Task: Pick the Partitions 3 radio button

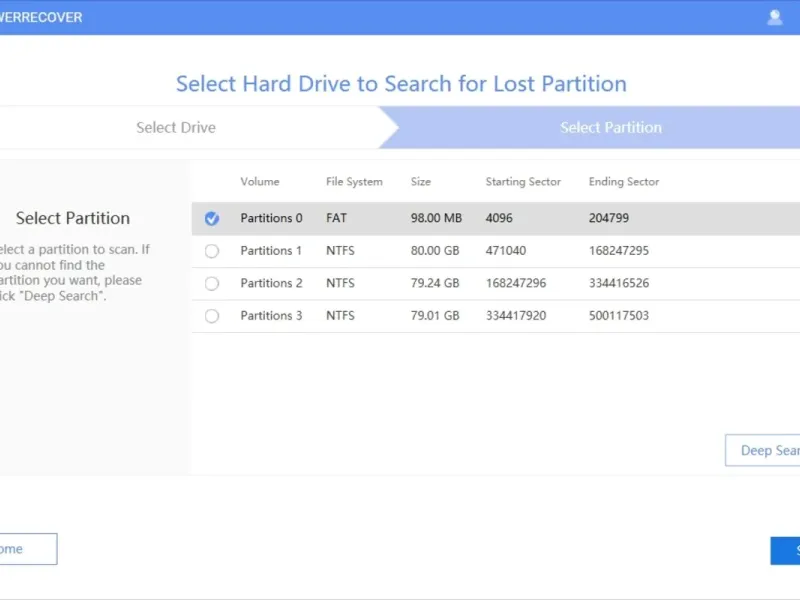Action: point(212,316)
